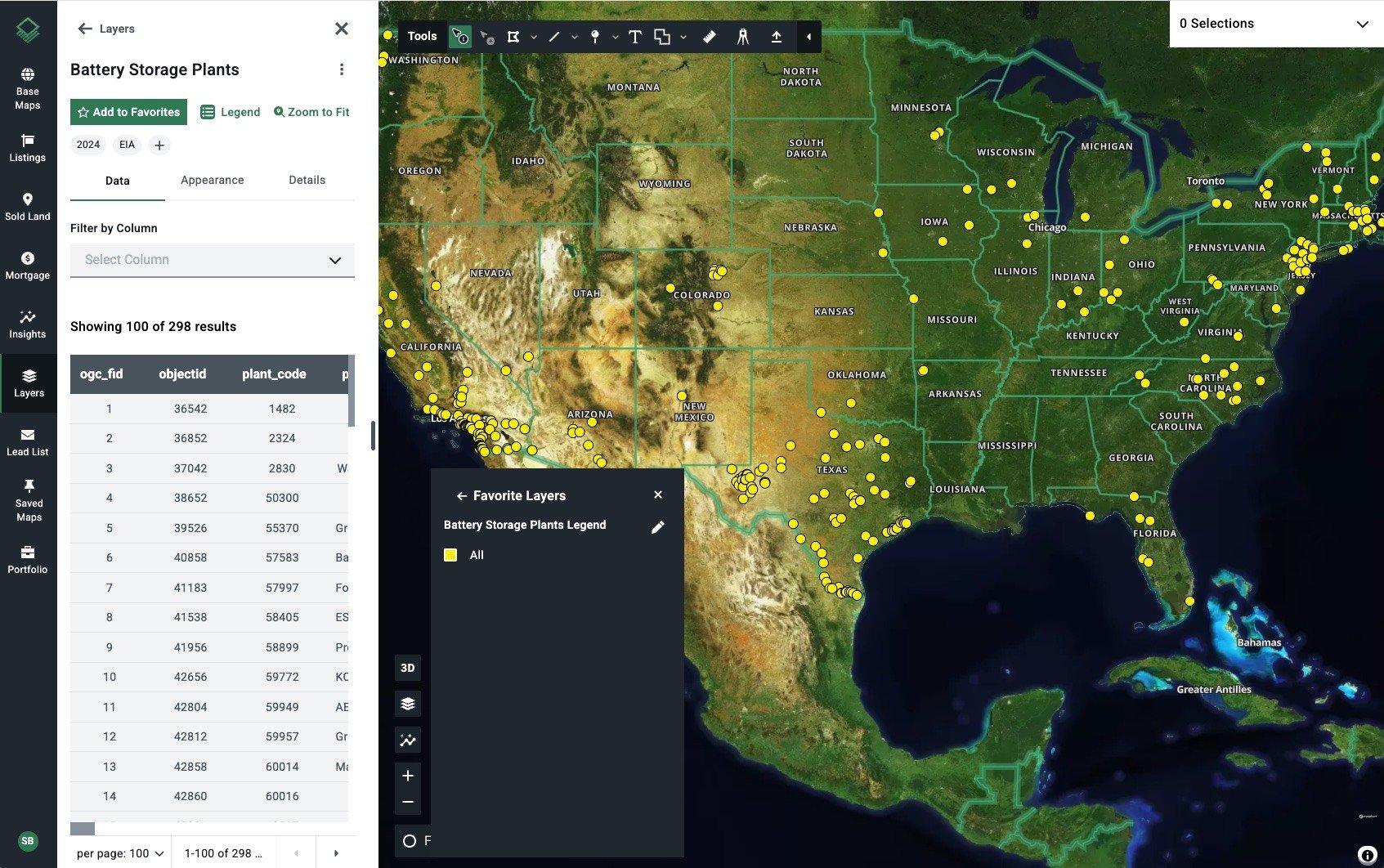Switch to the Details tab
Viewport: 1384px width, 868px height.
(307, 180)
